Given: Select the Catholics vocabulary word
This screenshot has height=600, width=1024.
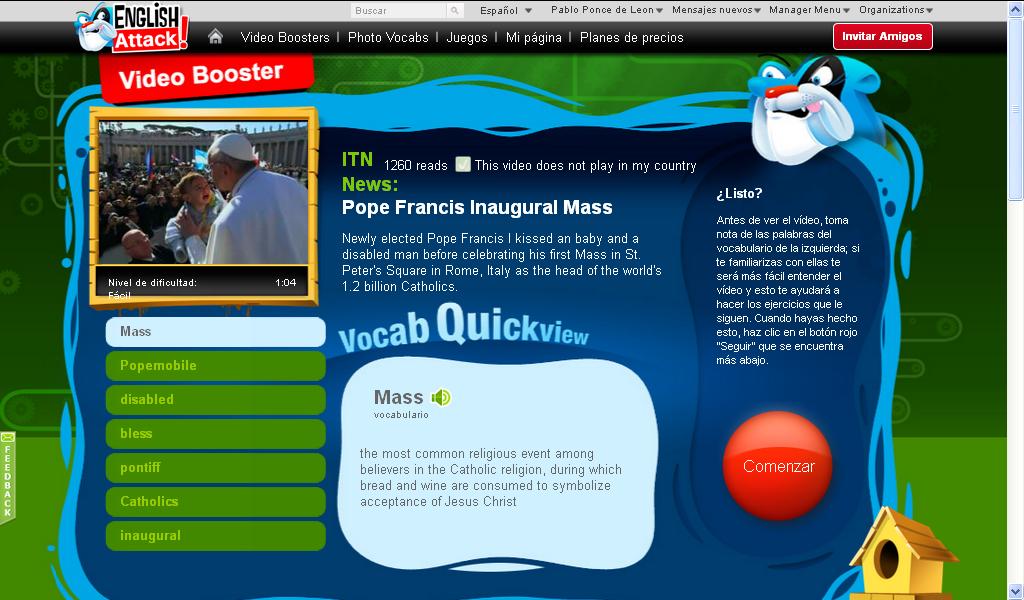Looking at the screenshot, I should click(216, 501).
